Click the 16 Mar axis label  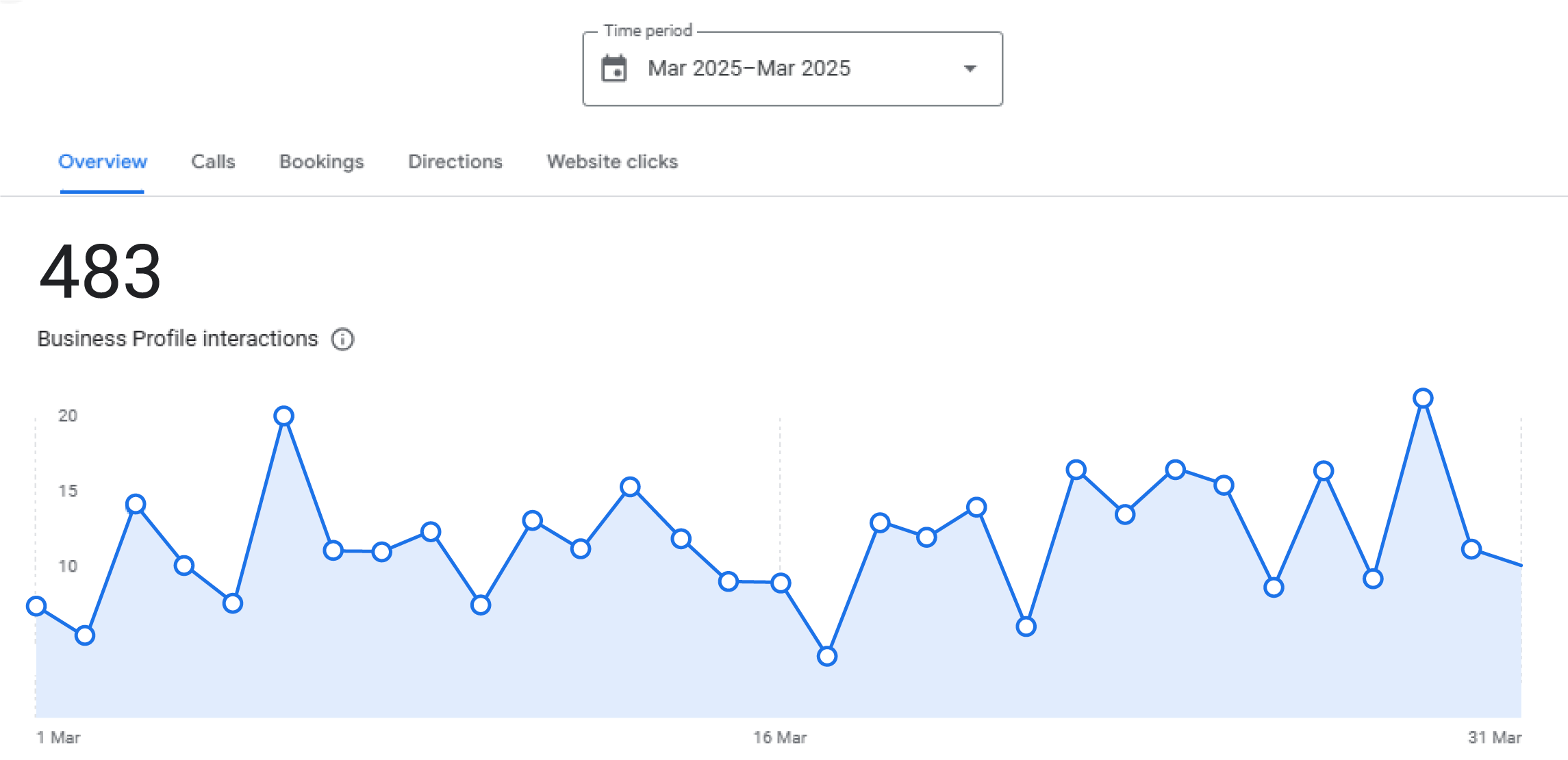click(780, 737)
